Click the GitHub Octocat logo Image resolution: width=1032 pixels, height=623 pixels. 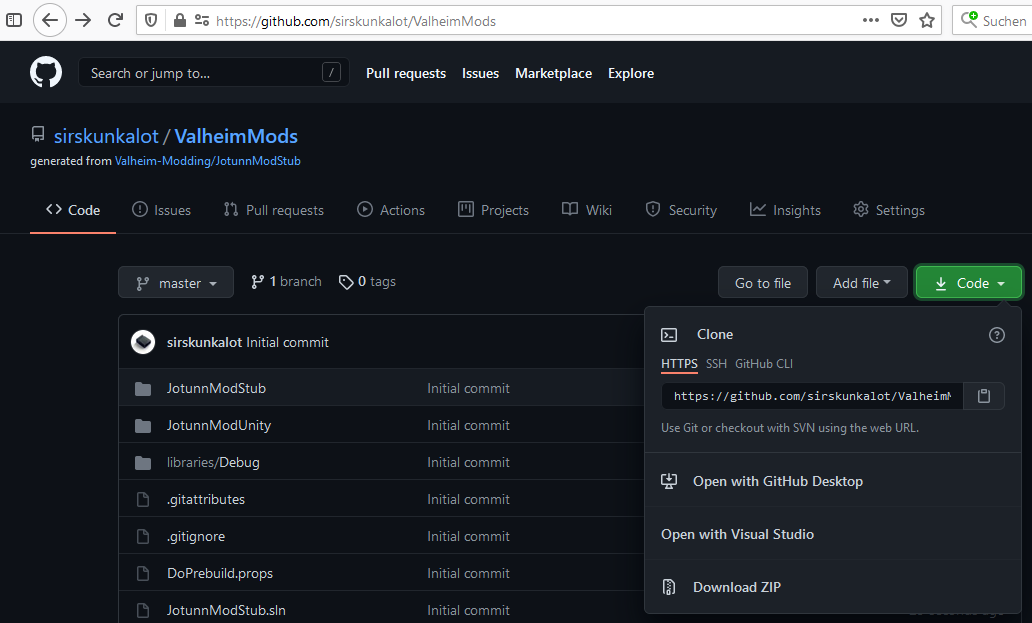(x=46, y=72)
